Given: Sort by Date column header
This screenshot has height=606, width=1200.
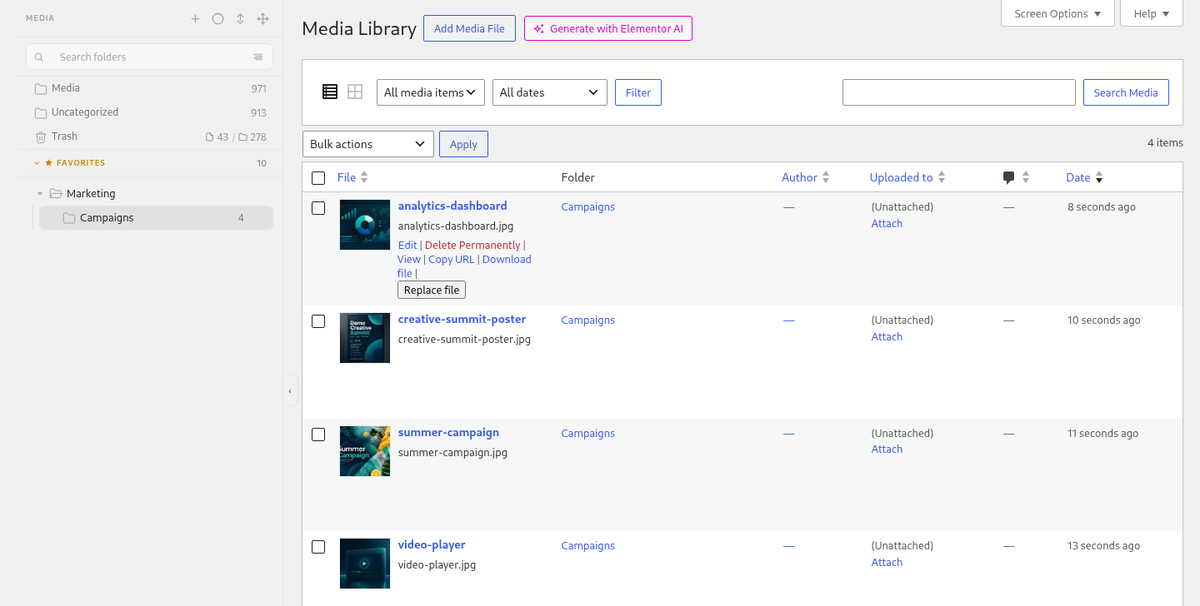Looking at the screenshot, I should pyautogui.click(x=1078, y=178).
